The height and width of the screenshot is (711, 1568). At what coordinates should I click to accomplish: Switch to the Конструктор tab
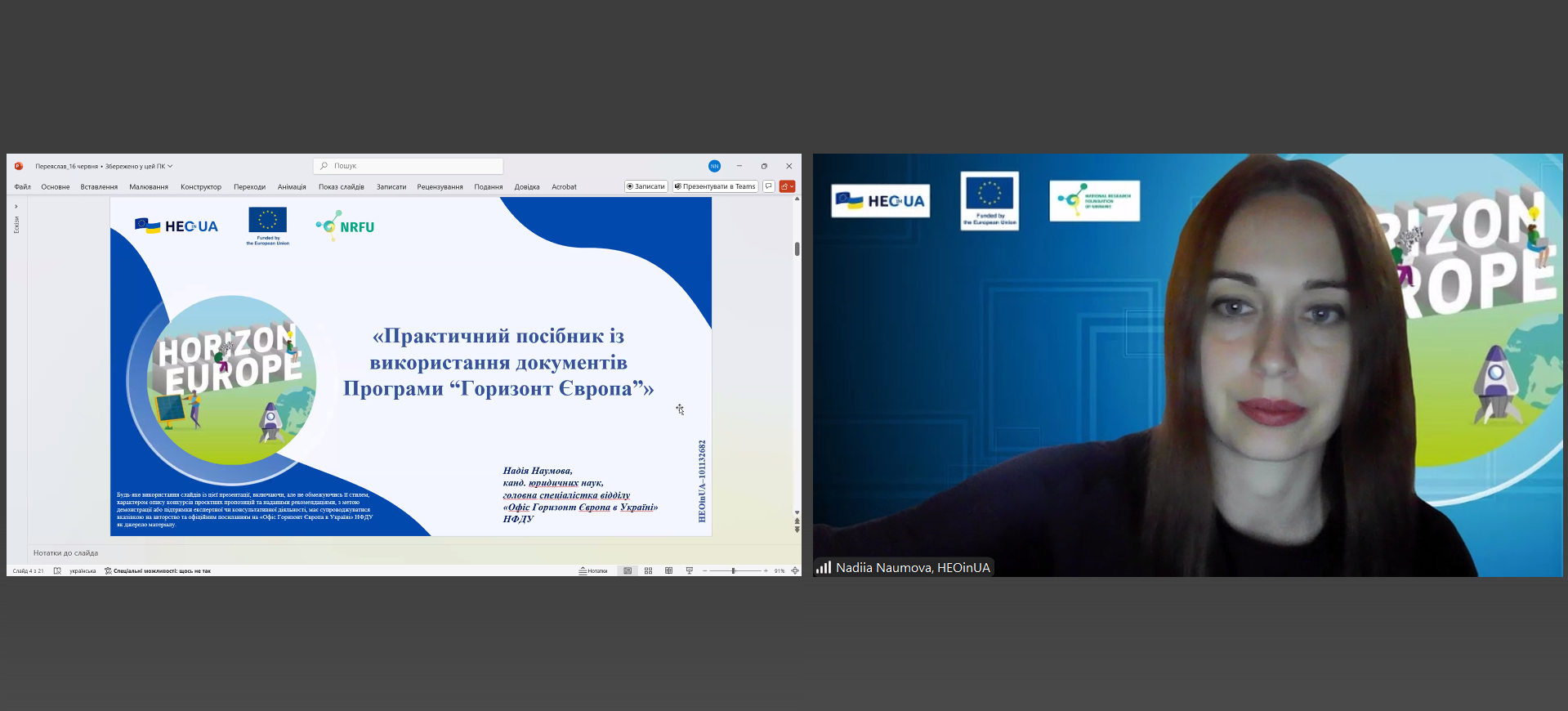(201, 187)
